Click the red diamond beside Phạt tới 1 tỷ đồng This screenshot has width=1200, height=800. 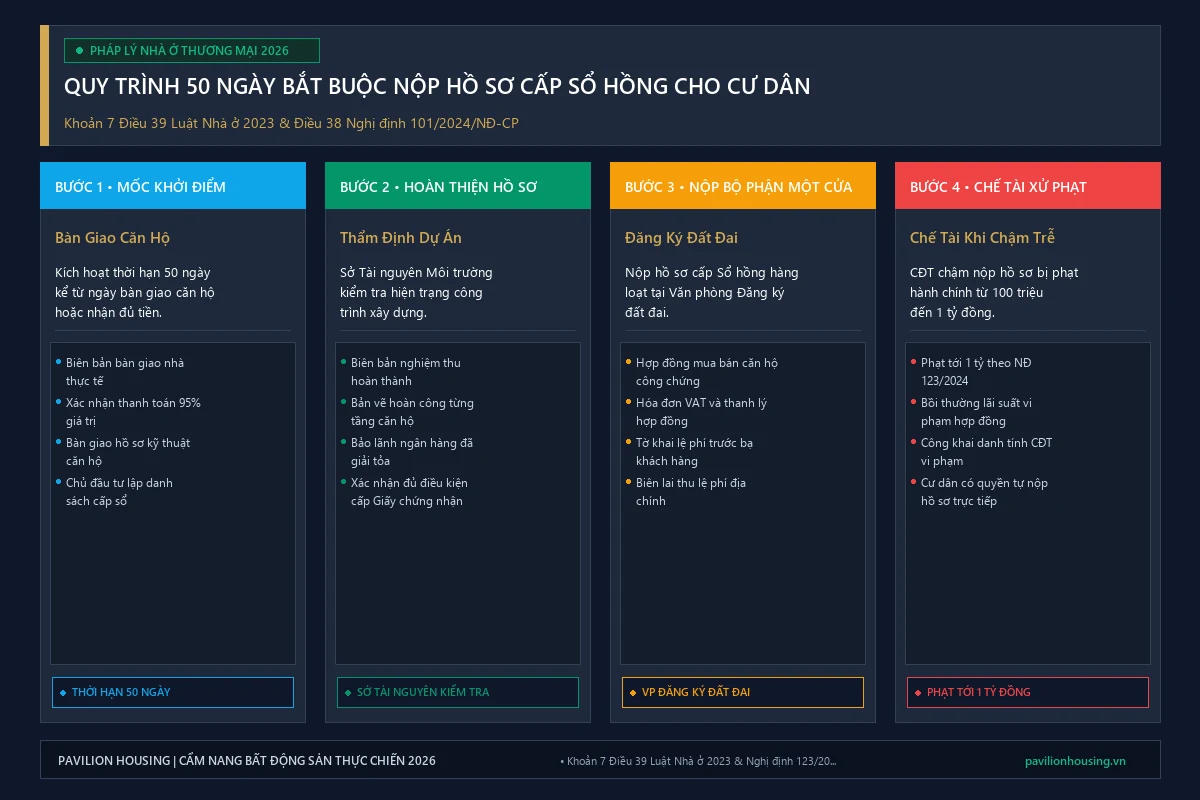coord(918,692)
